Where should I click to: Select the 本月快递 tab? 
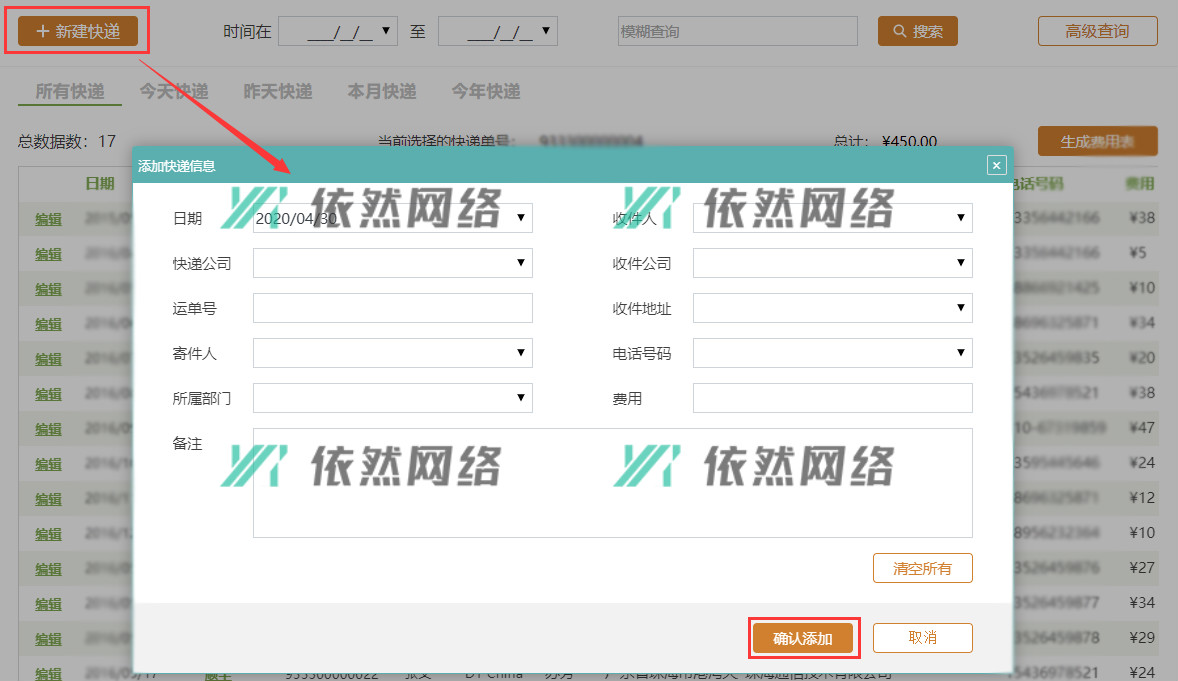pyautogui.click(x=382, y=91)
